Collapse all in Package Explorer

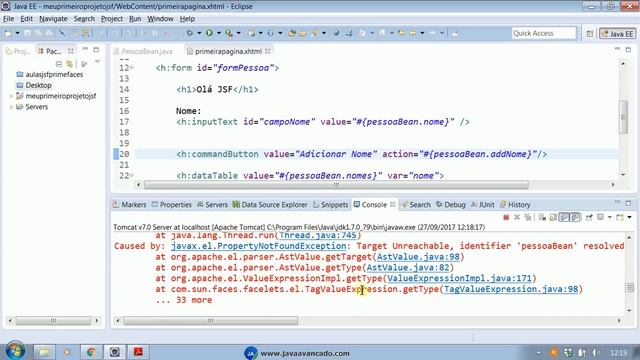coord(59,64)
